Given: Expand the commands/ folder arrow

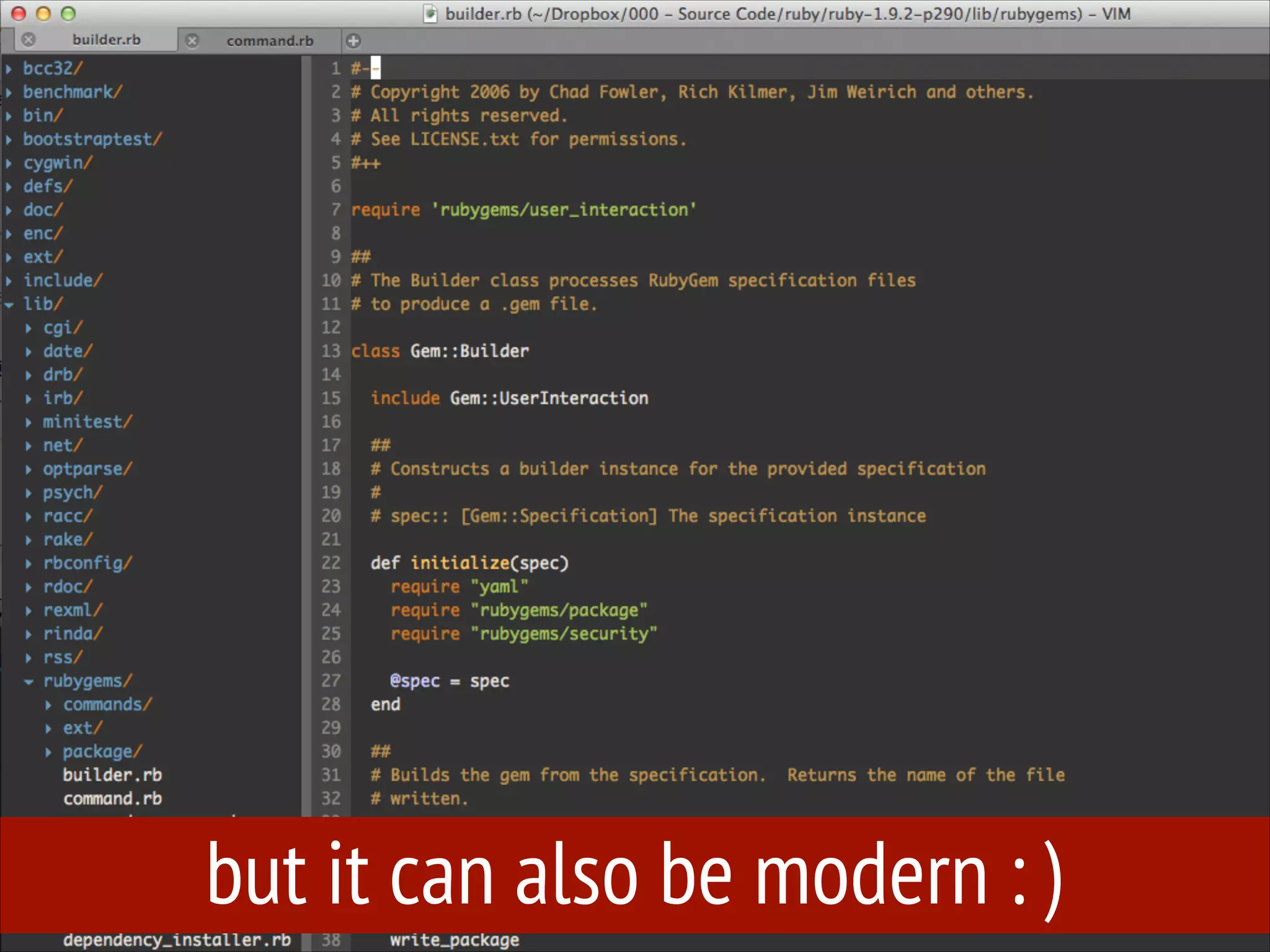Looking at the screenshot, I should 48,705.
